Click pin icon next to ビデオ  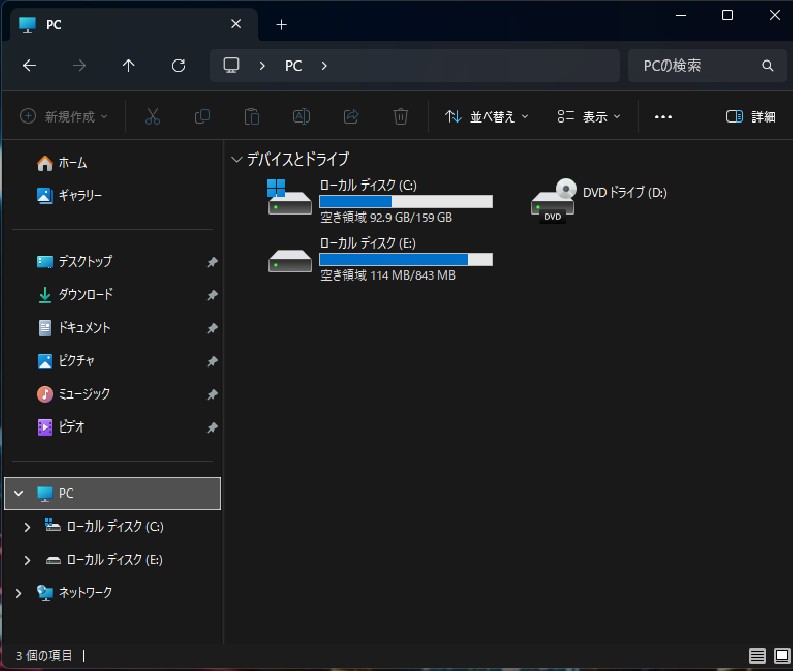click(x=212, y=428)
